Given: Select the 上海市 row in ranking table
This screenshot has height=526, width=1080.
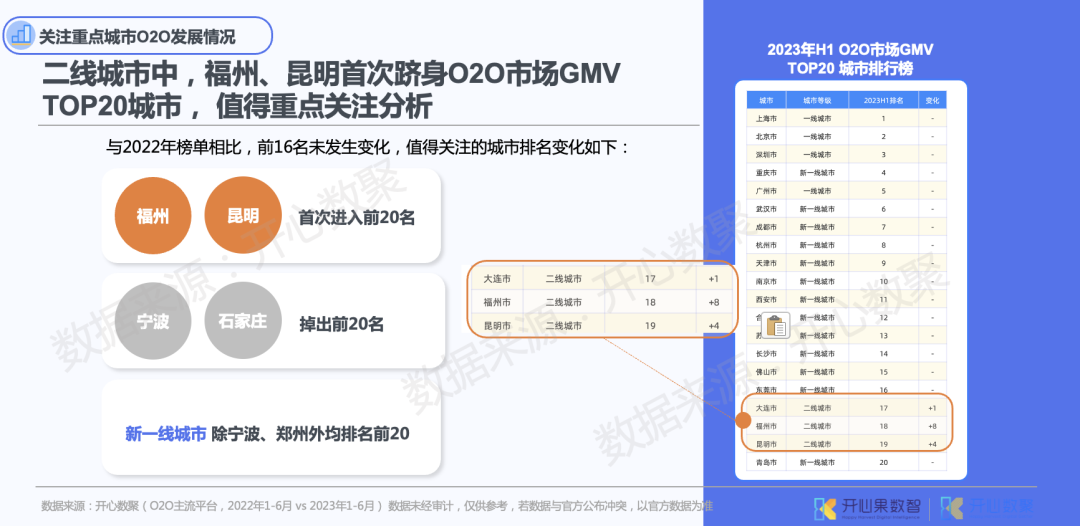Looking at the screenshot, I should click(845, 118).
